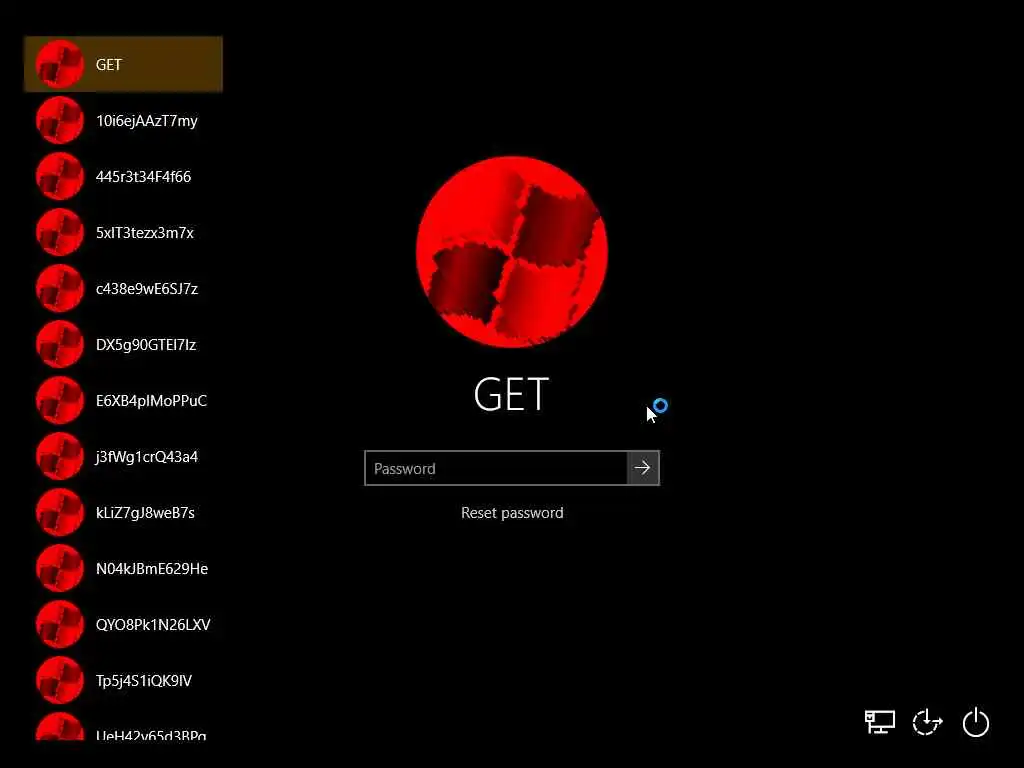Open the network connection icon

pyautogui.click(x=880, y=722)
